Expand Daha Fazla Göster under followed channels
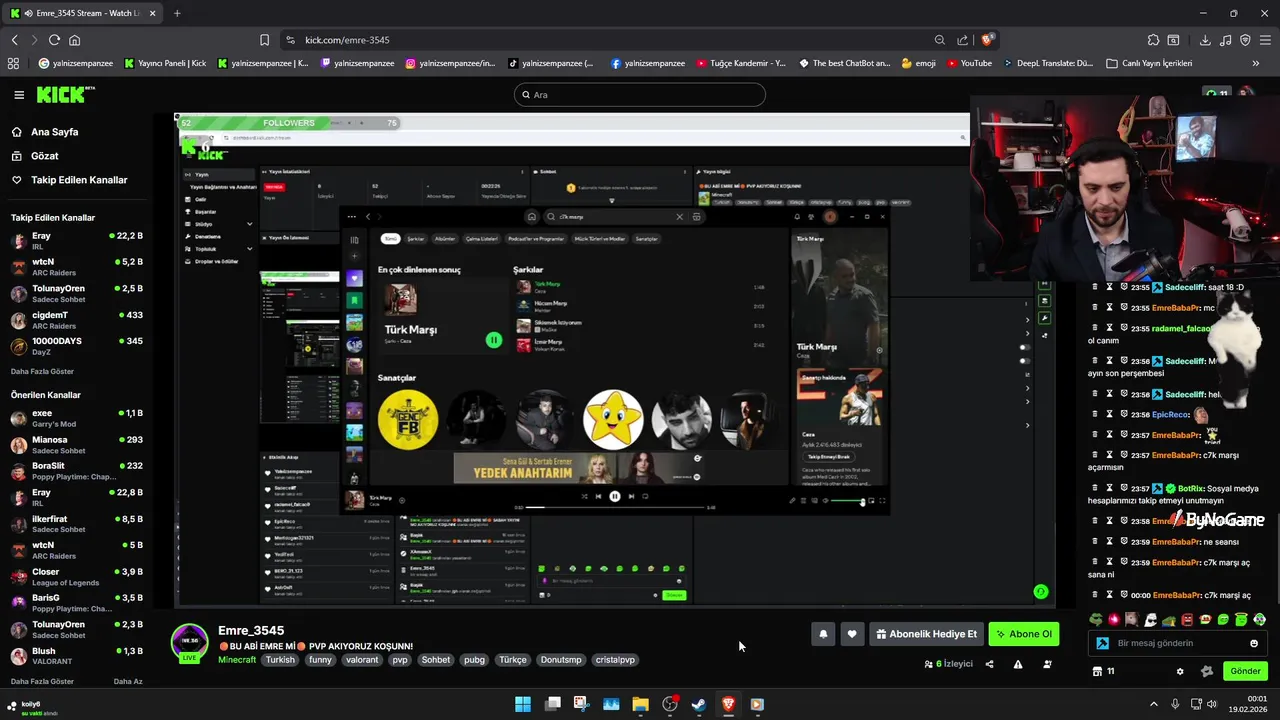Image resolution: width=1280 pixels, height=720 pixels. point(42,371)
